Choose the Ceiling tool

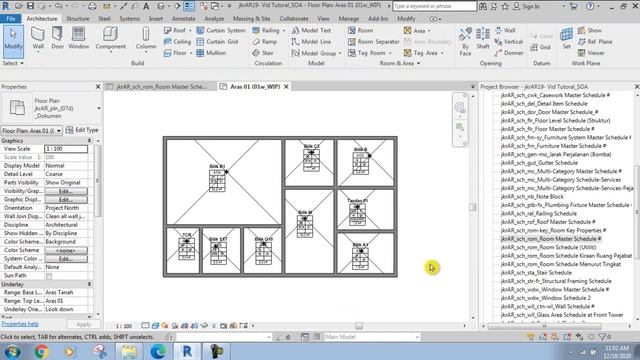[x=177, y=42]
